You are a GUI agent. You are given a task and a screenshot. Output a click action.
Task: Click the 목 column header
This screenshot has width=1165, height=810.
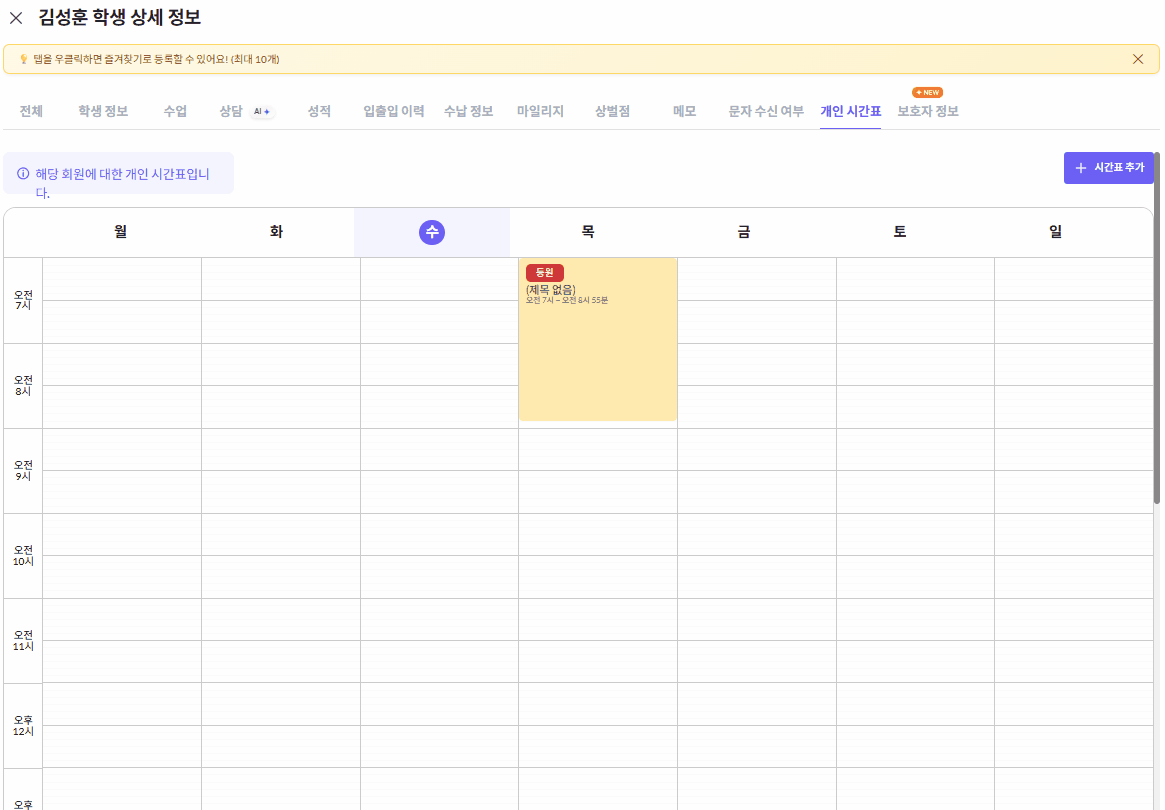[588, 232]
